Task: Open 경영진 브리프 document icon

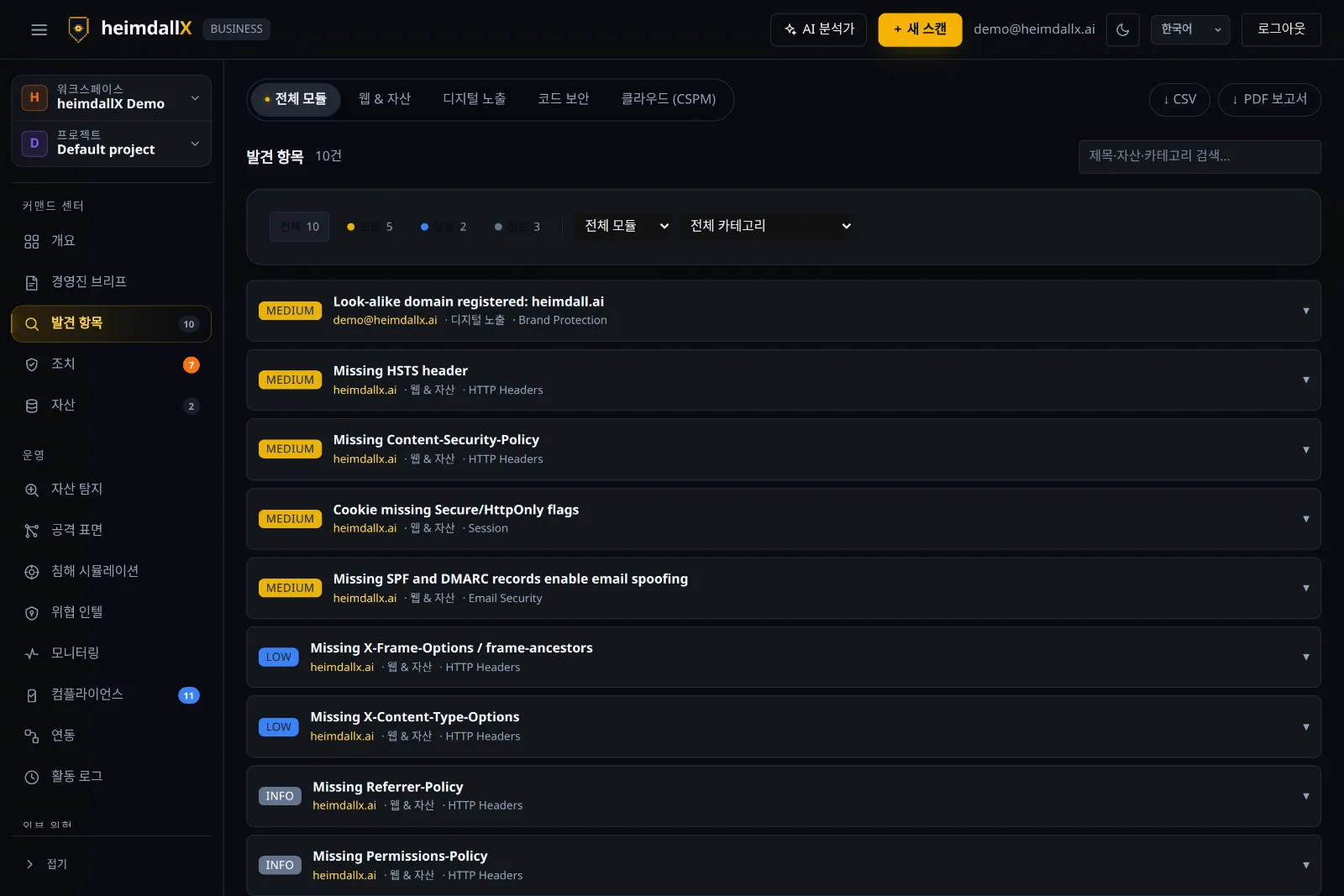Action: click(32, 283)
